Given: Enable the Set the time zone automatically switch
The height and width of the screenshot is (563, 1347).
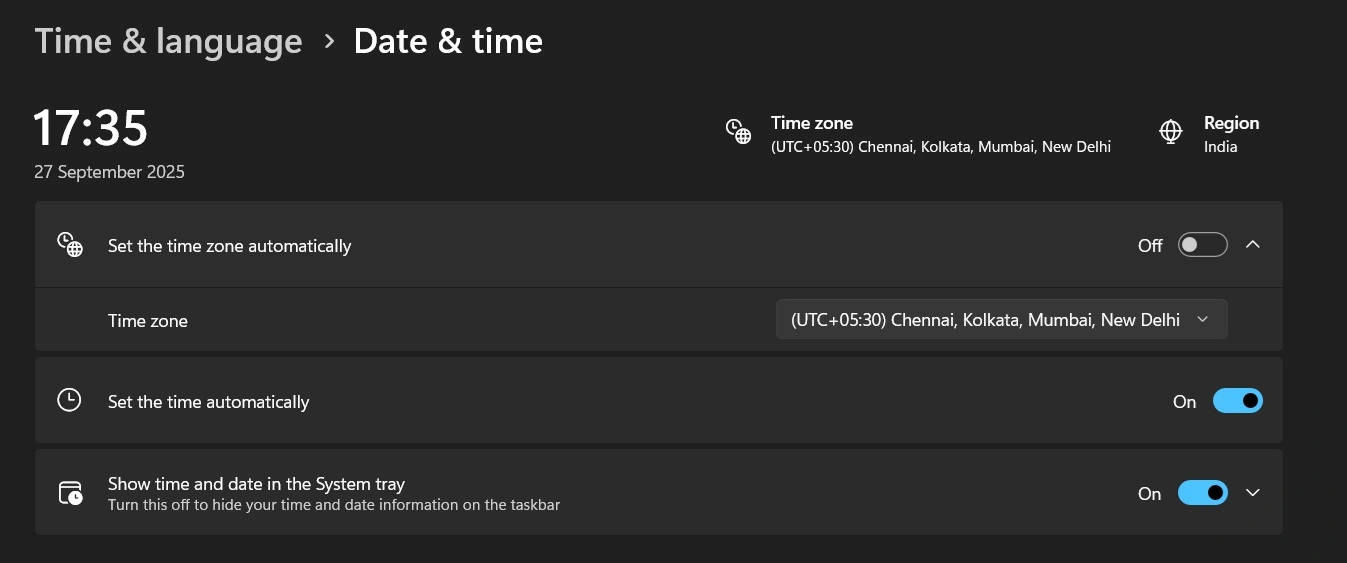Looking at the screenshot, I should coord(1202,245).
